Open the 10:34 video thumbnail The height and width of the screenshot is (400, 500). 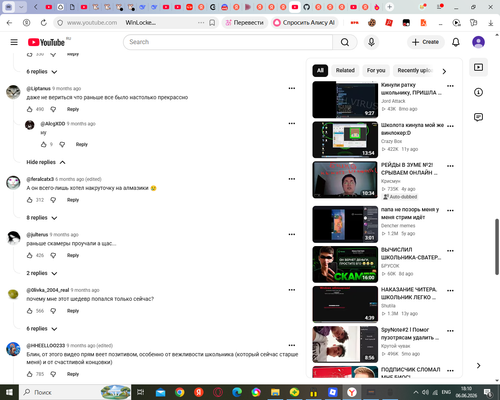[x=345, y=180]
